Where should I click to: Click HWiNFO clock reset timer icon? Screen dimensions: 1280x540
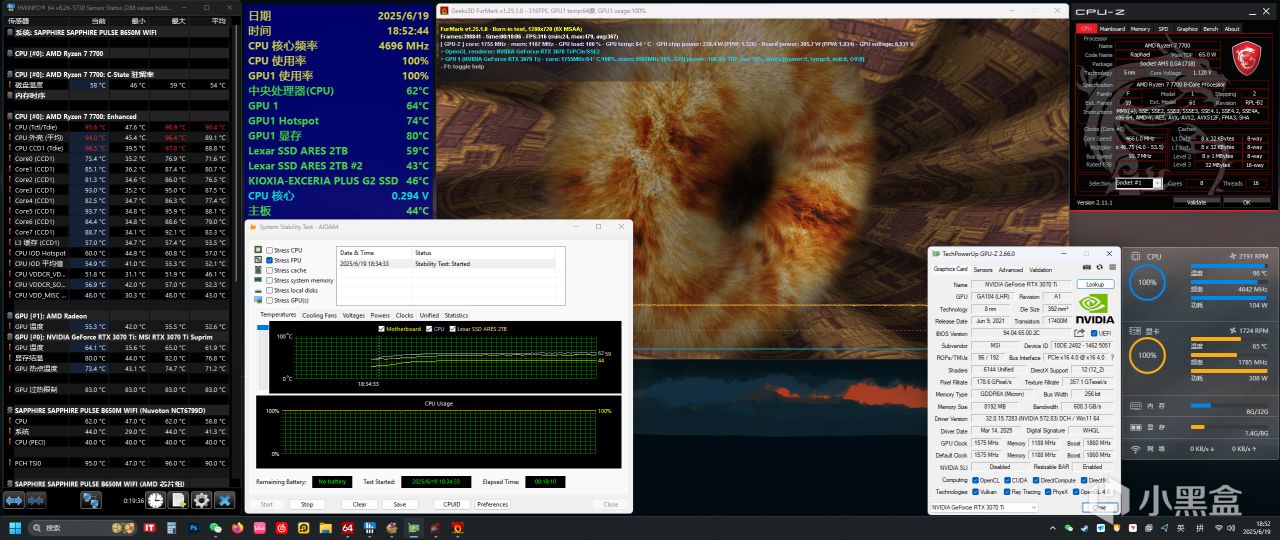point(155,500)
